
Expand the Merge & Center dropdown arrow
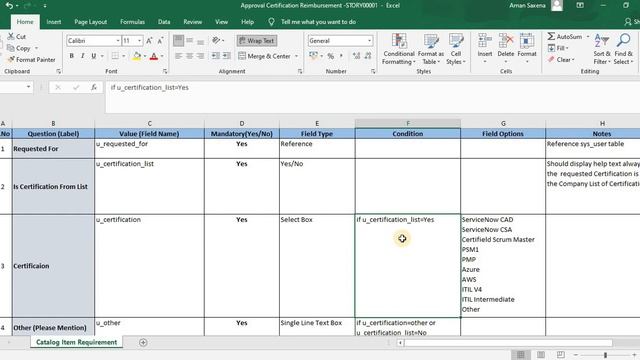296,56
